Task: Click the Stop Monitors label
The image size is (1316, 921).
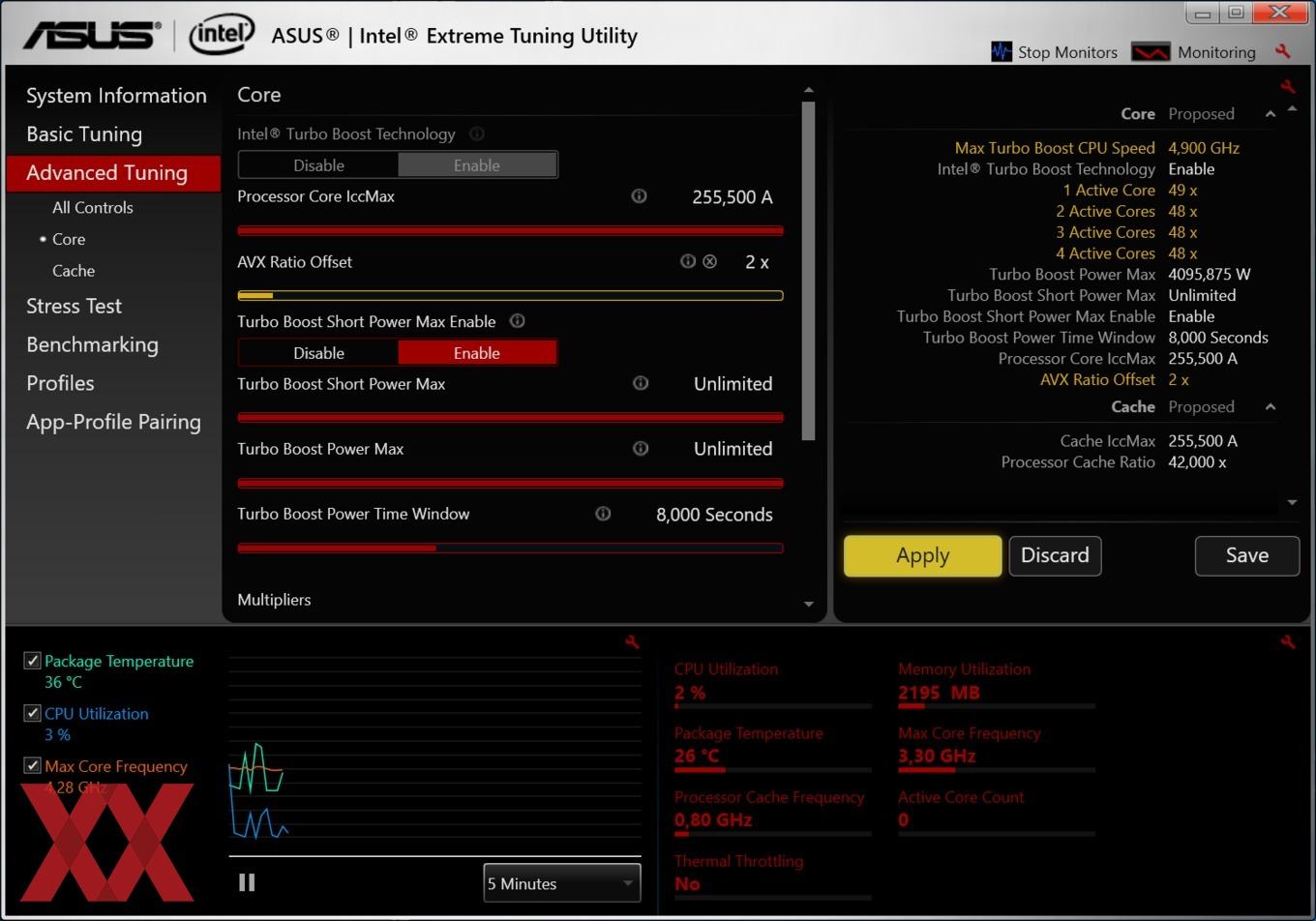Action: (x=1067, y=52)
